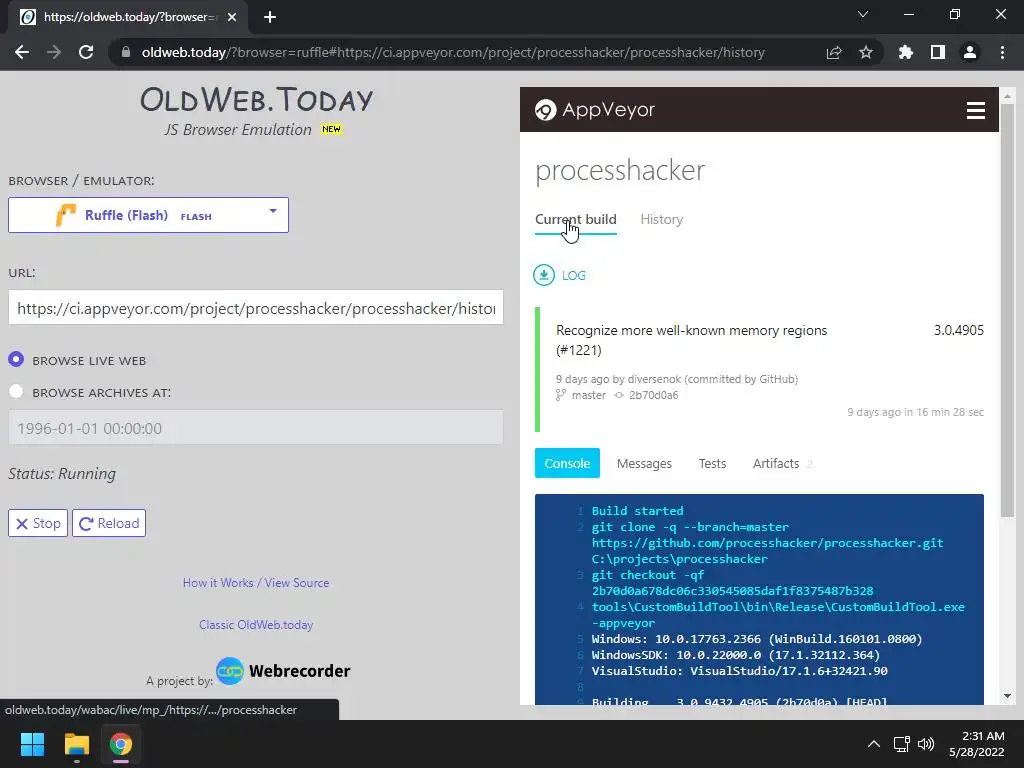The height and width of the screenshot is (768, 1024).
Task: Click the Ruffle Flash emulator icon
Action: pyautogui.click(x=66, y=215)
